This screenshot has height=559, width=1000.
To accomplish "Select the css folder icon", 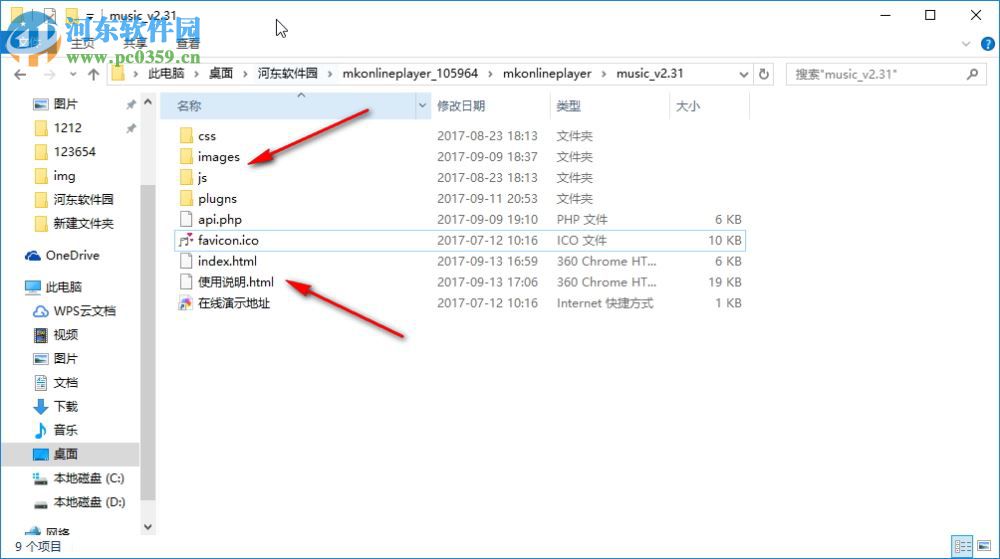I will [x=186, y=135].
